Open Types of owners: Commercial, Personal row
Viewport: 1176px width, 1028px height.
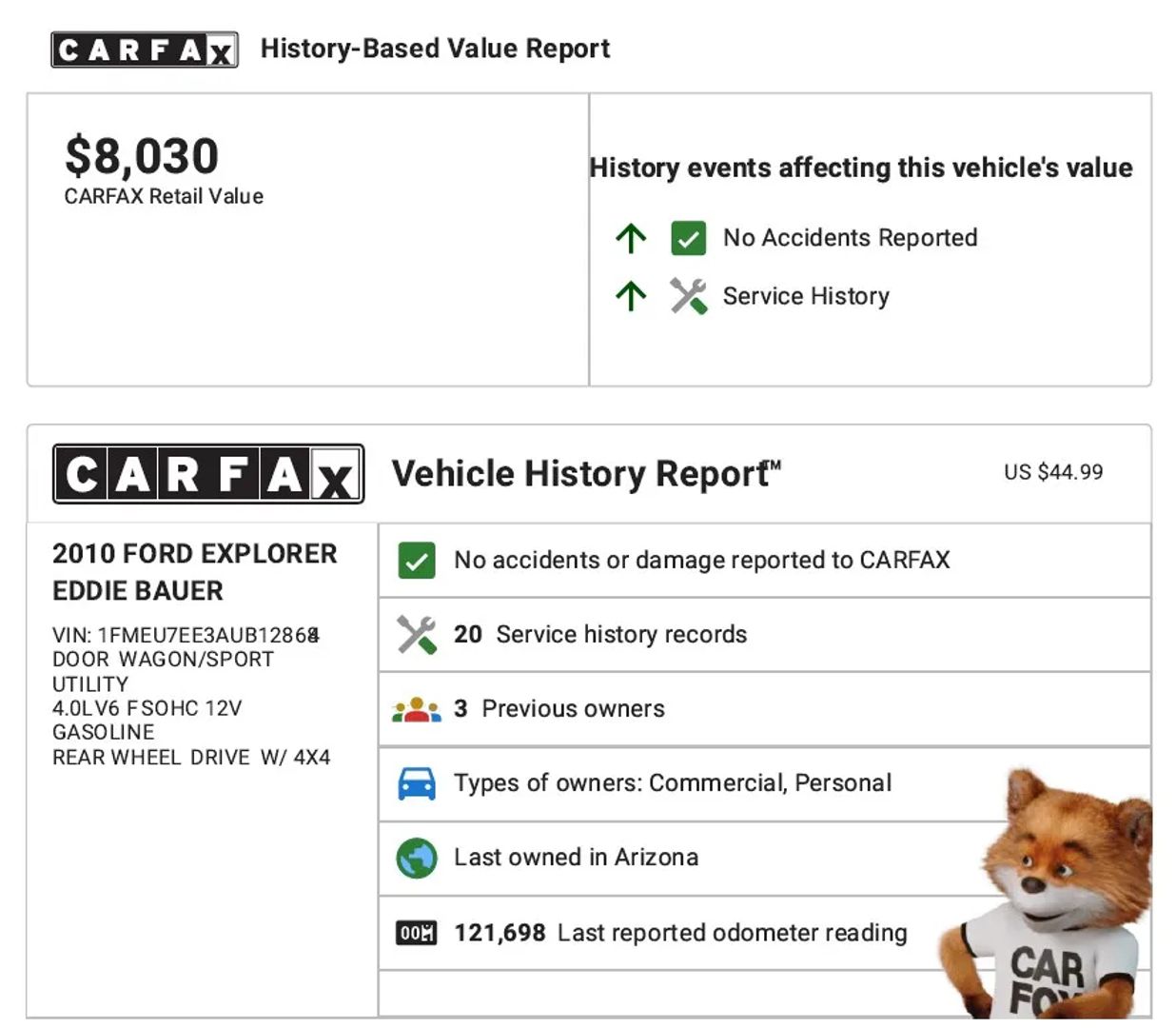click(x=764, y=783)
